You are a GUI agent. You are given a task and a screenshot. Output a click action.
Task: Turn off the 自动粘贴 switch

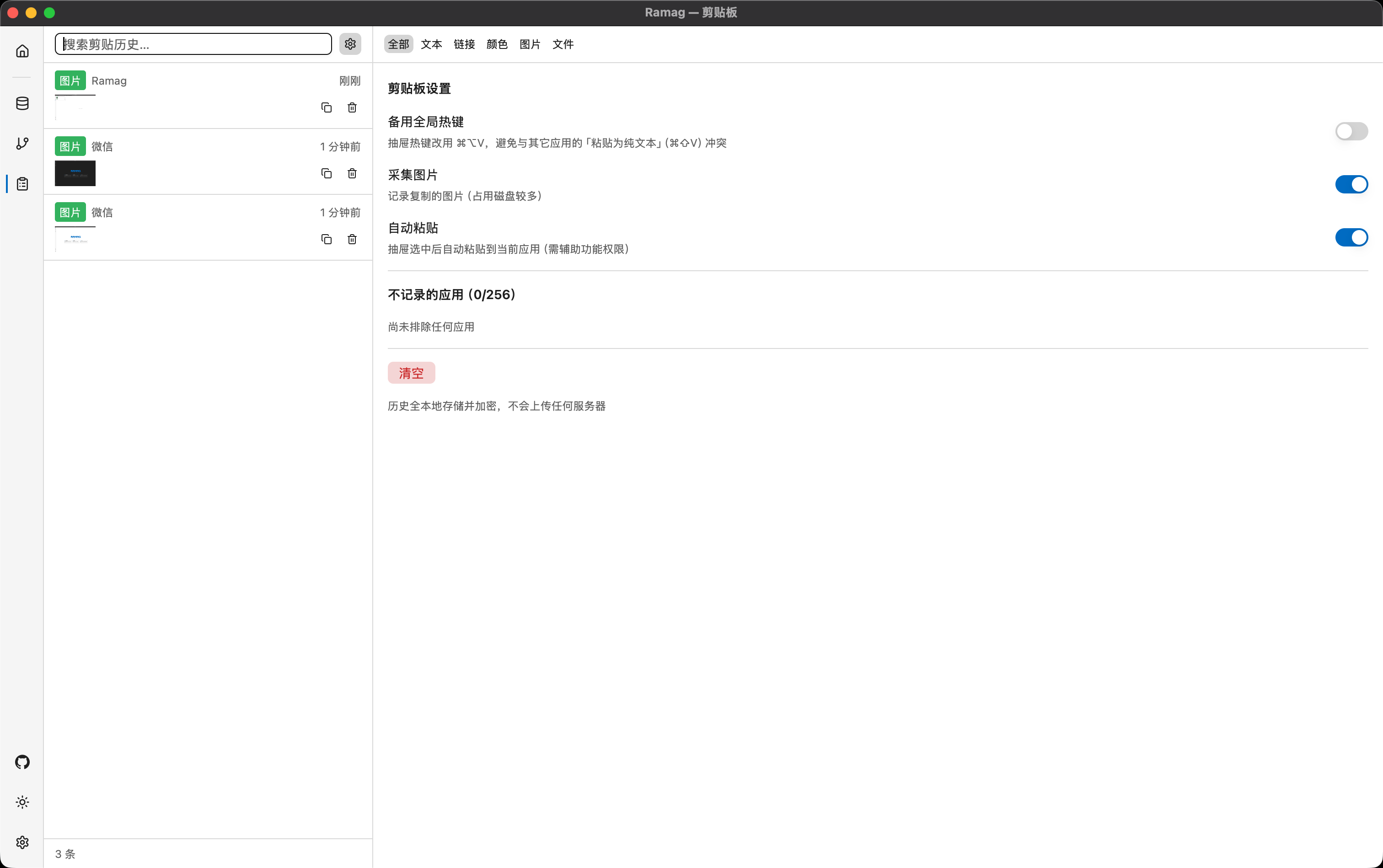click(x=1351, y=237)
